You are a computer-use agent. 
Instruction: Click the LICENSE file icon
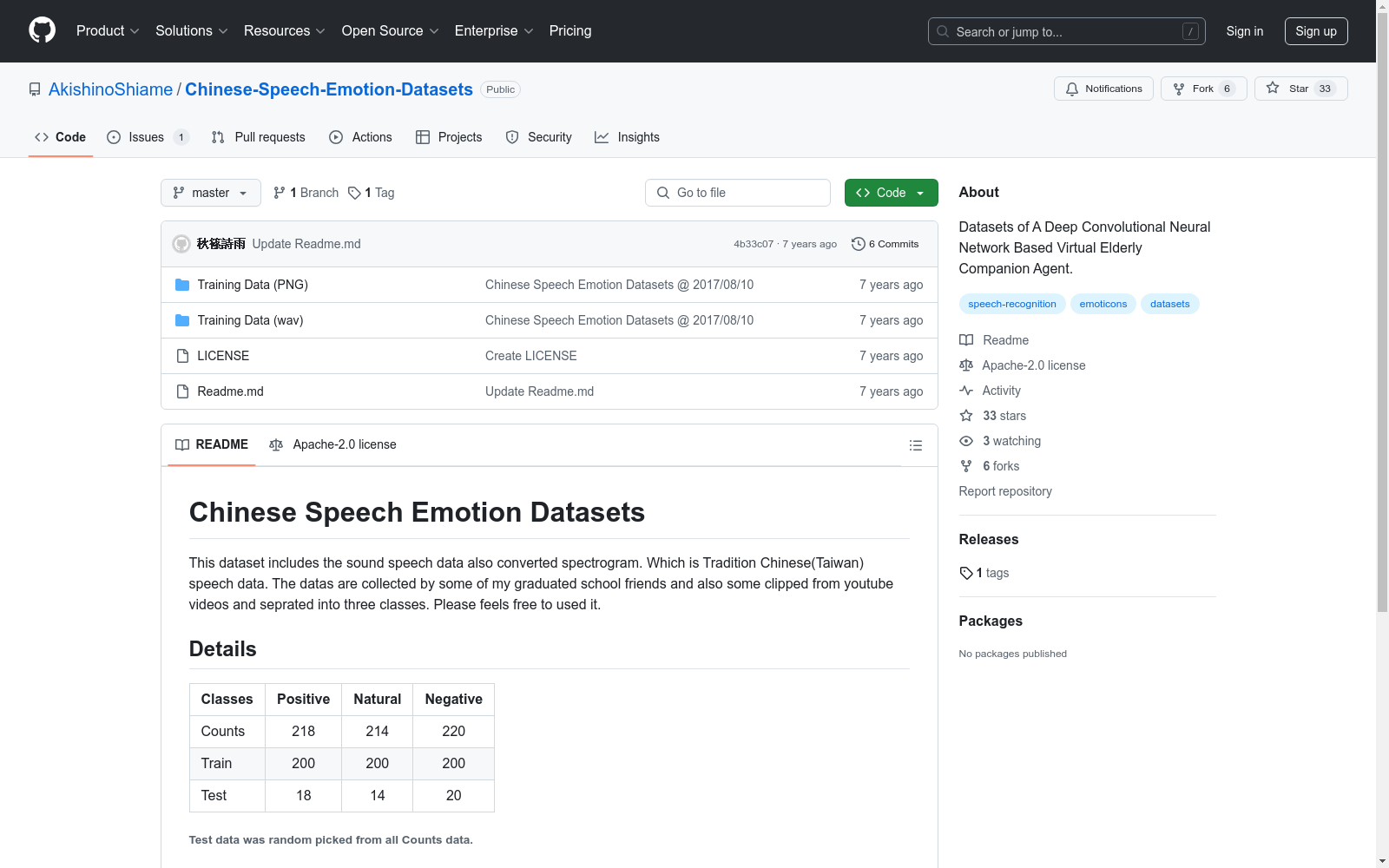(182, 356)
